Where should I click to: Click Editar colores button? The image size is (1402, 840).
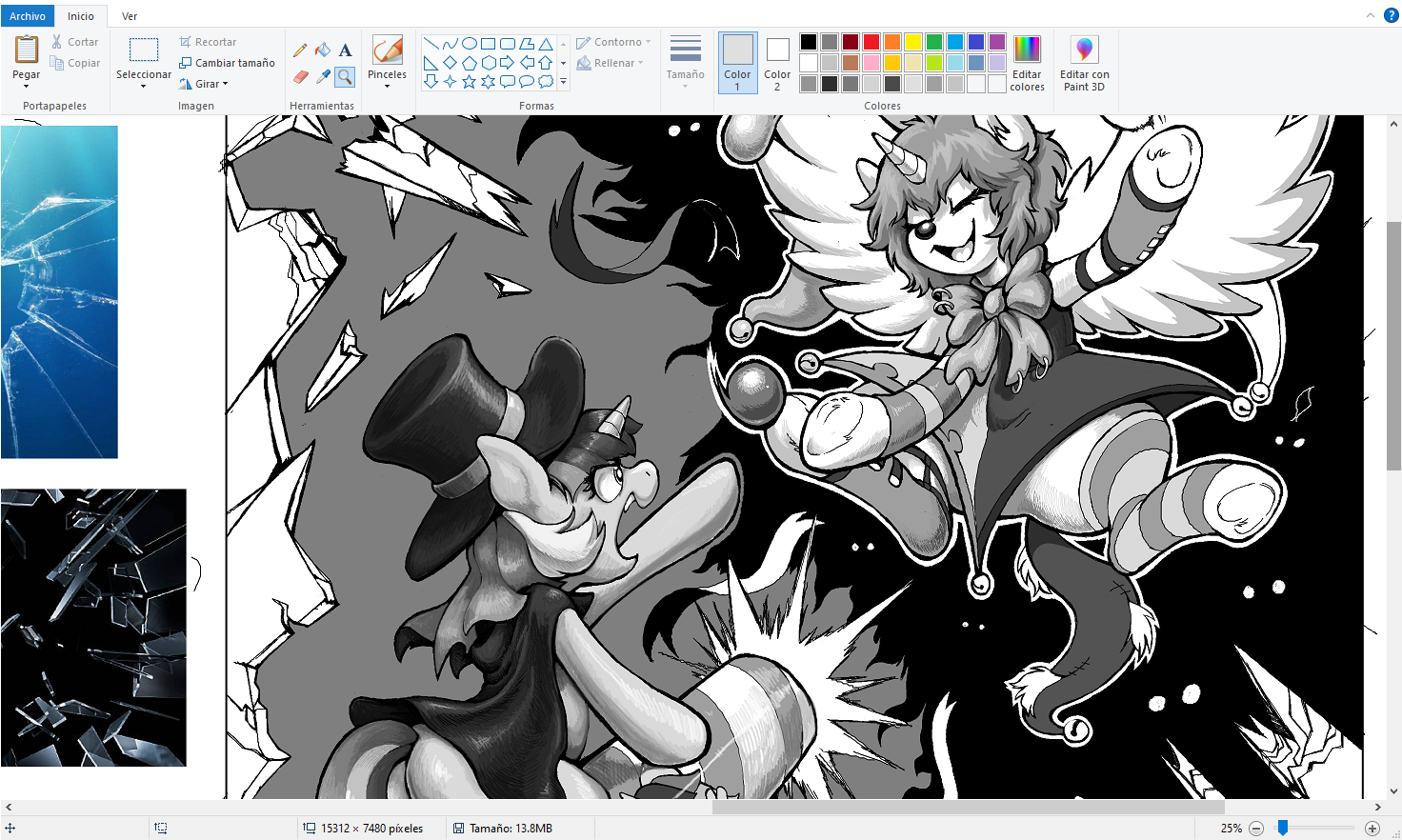pyautogui.click(x=1027, y=64)
